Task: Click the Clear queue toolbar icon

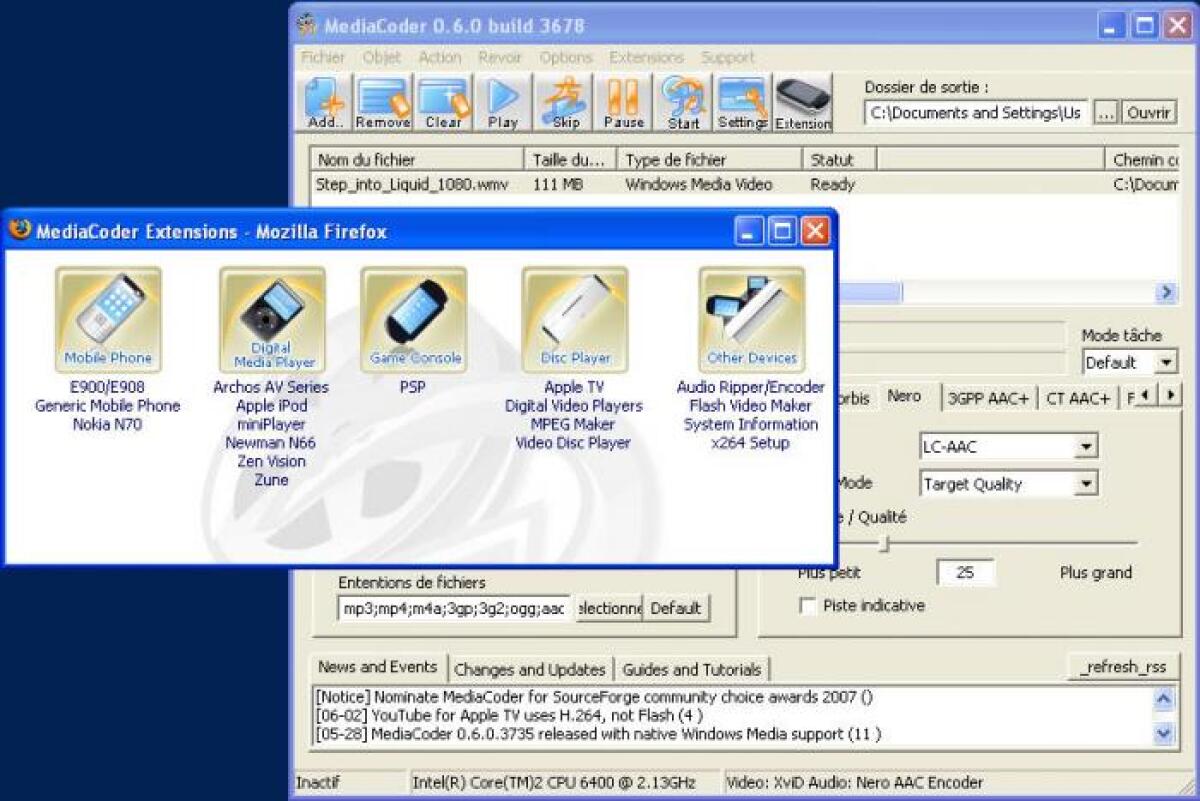Action: click(442, 100)
